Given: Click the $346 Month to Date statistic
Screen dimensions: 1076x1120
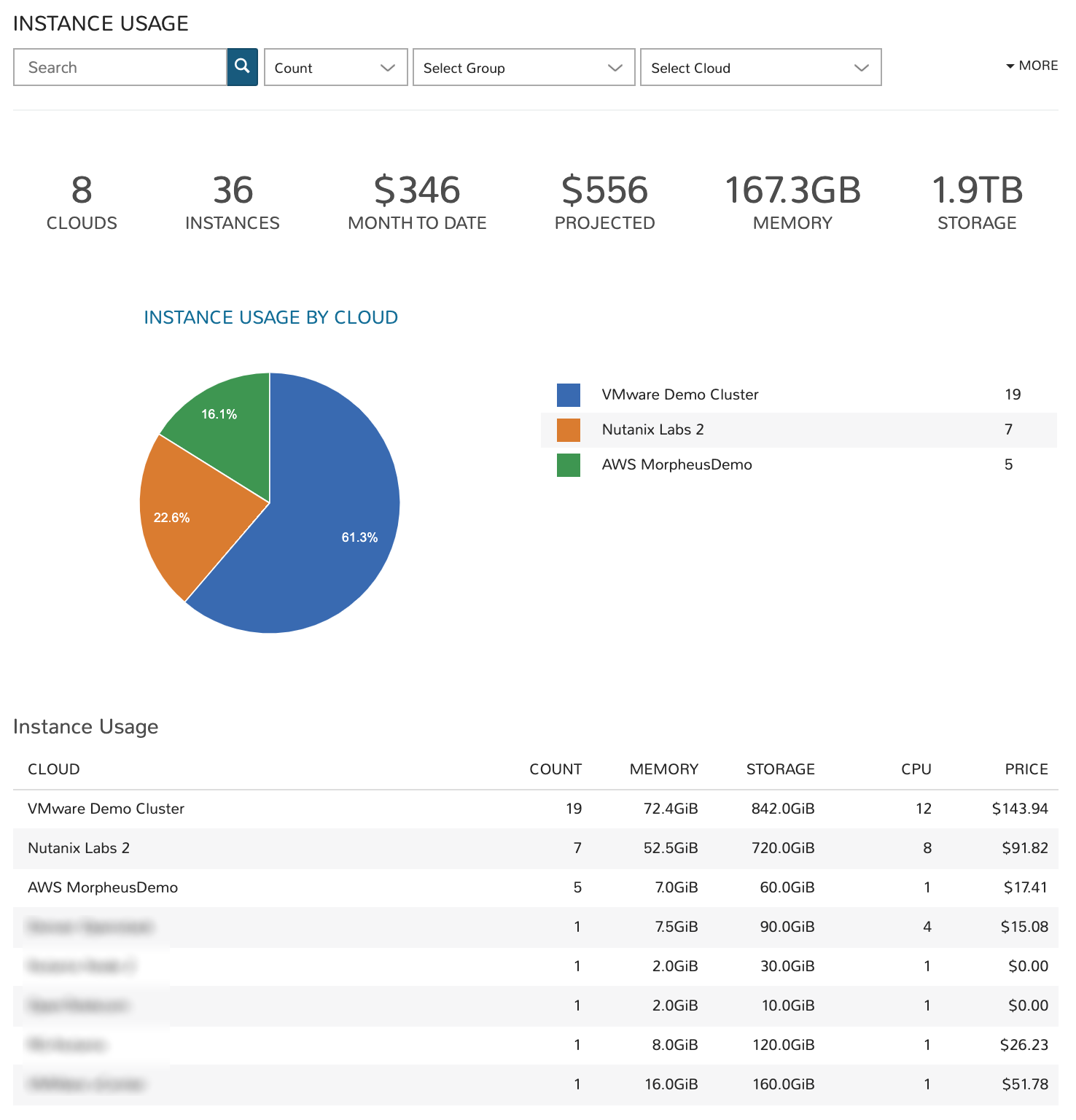Looking at the screenshot, I should [416, 201].
